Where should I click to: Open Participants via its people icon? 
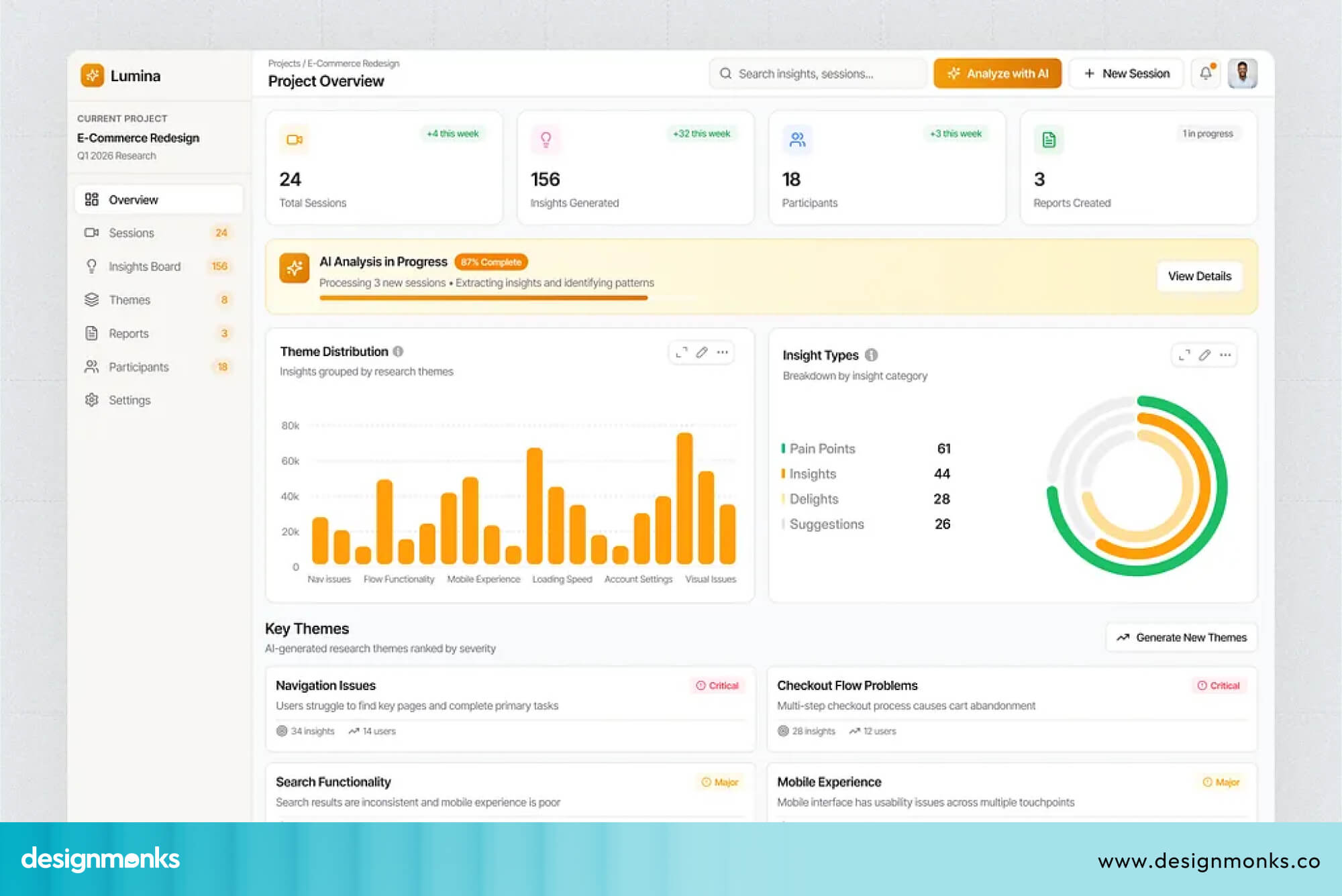pos(92,367)
